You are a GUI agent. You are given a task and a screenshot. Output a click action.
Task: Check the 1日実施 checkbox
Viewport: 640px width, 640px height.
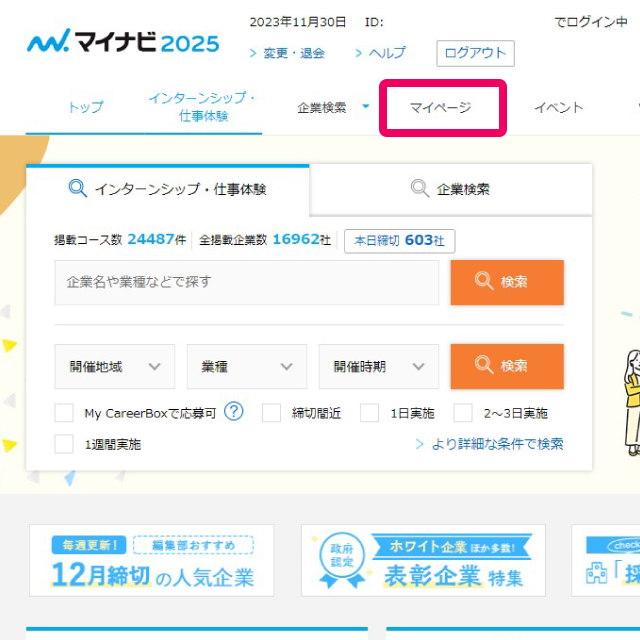point(369,413)
